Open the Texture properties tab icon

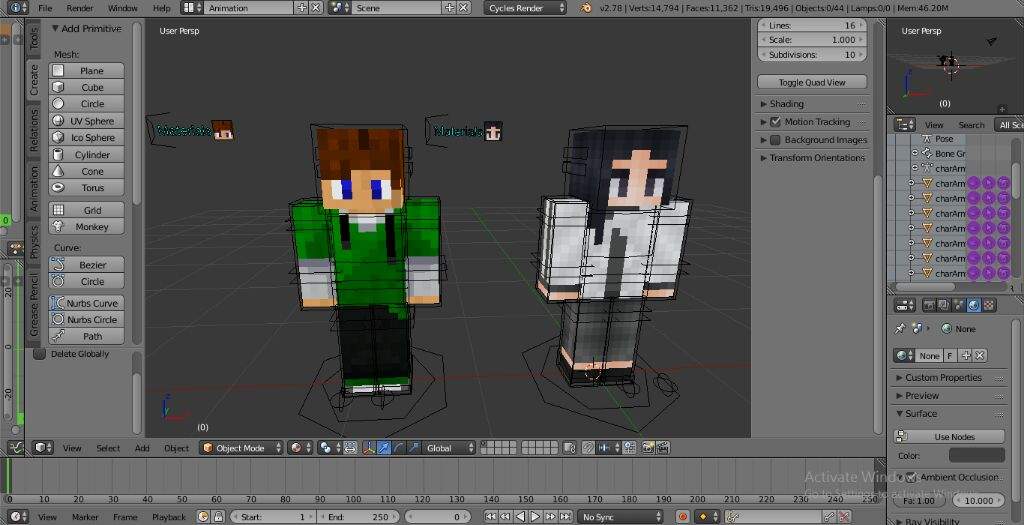988,305
